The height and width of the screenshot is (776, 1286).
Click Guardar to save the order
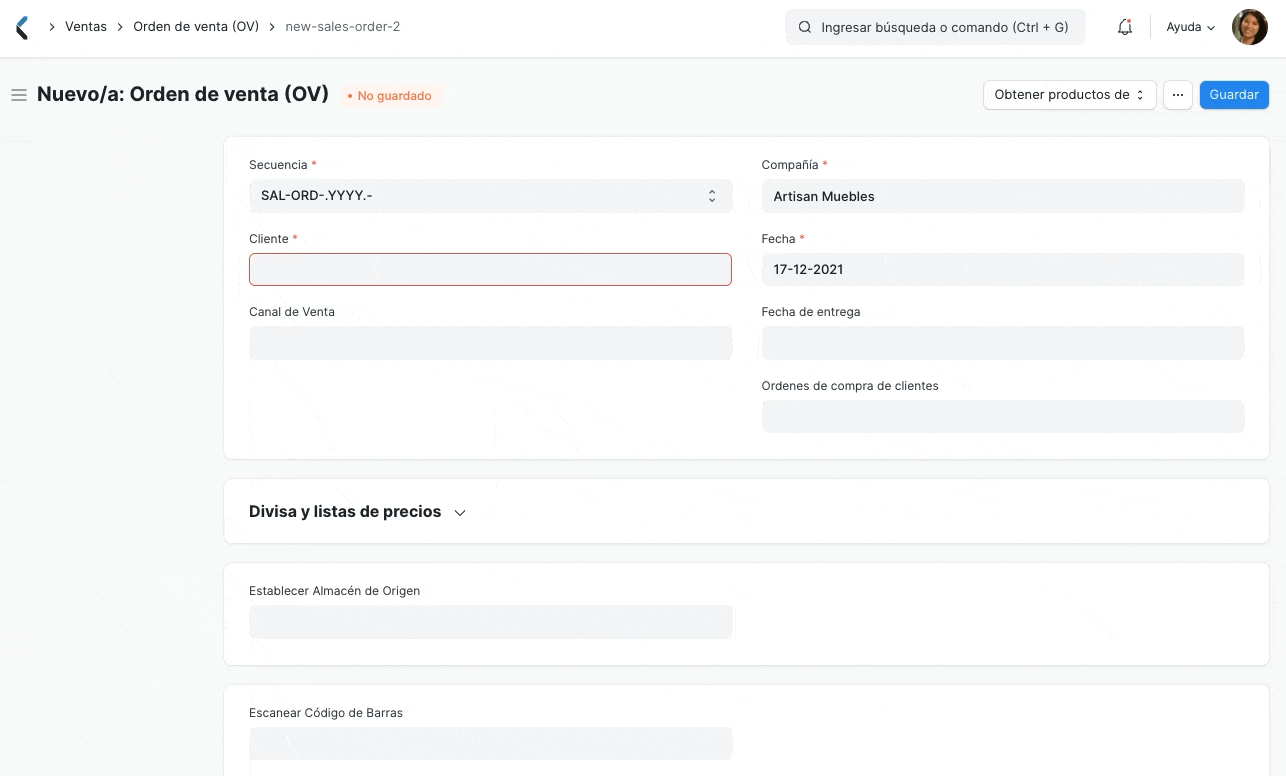(1233, 94)
